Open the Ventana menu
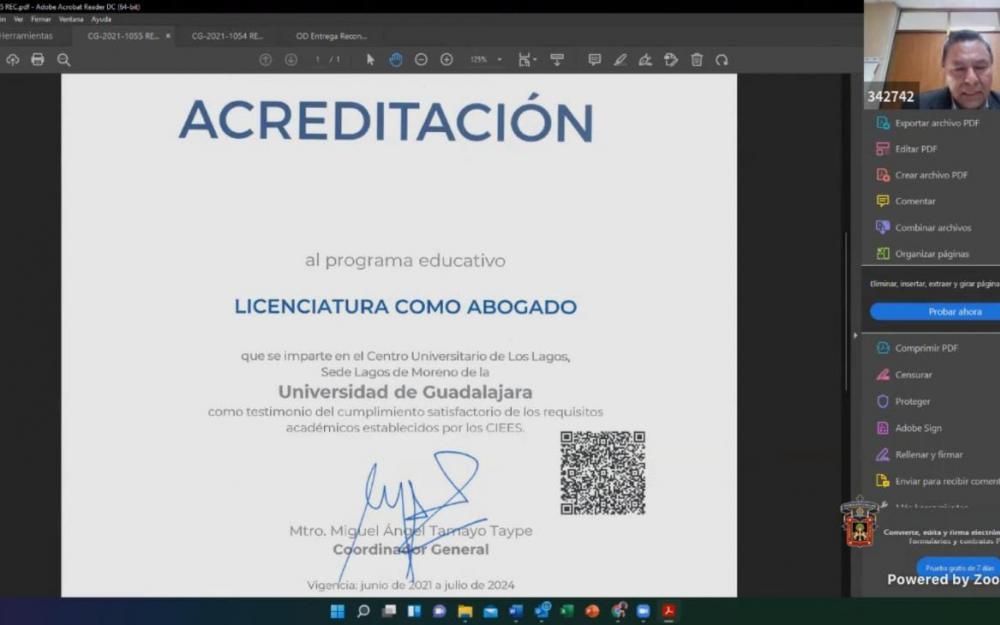The image size is (1000, 625). pyautogui.click(x=71, y=20)
